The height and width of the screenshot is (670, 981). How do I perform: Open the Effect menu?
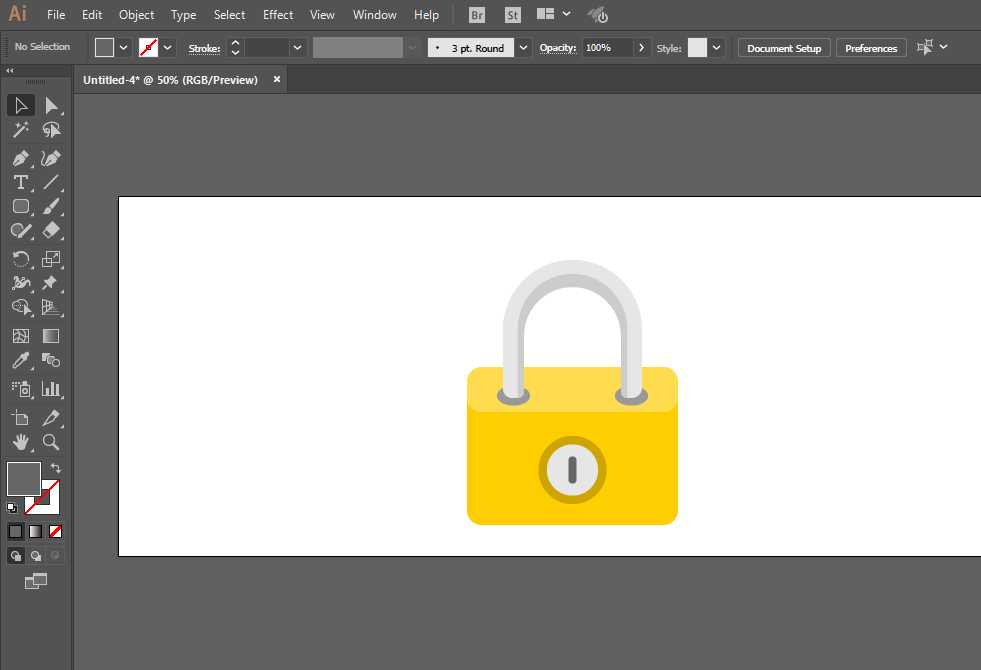[x=278, y=15]
